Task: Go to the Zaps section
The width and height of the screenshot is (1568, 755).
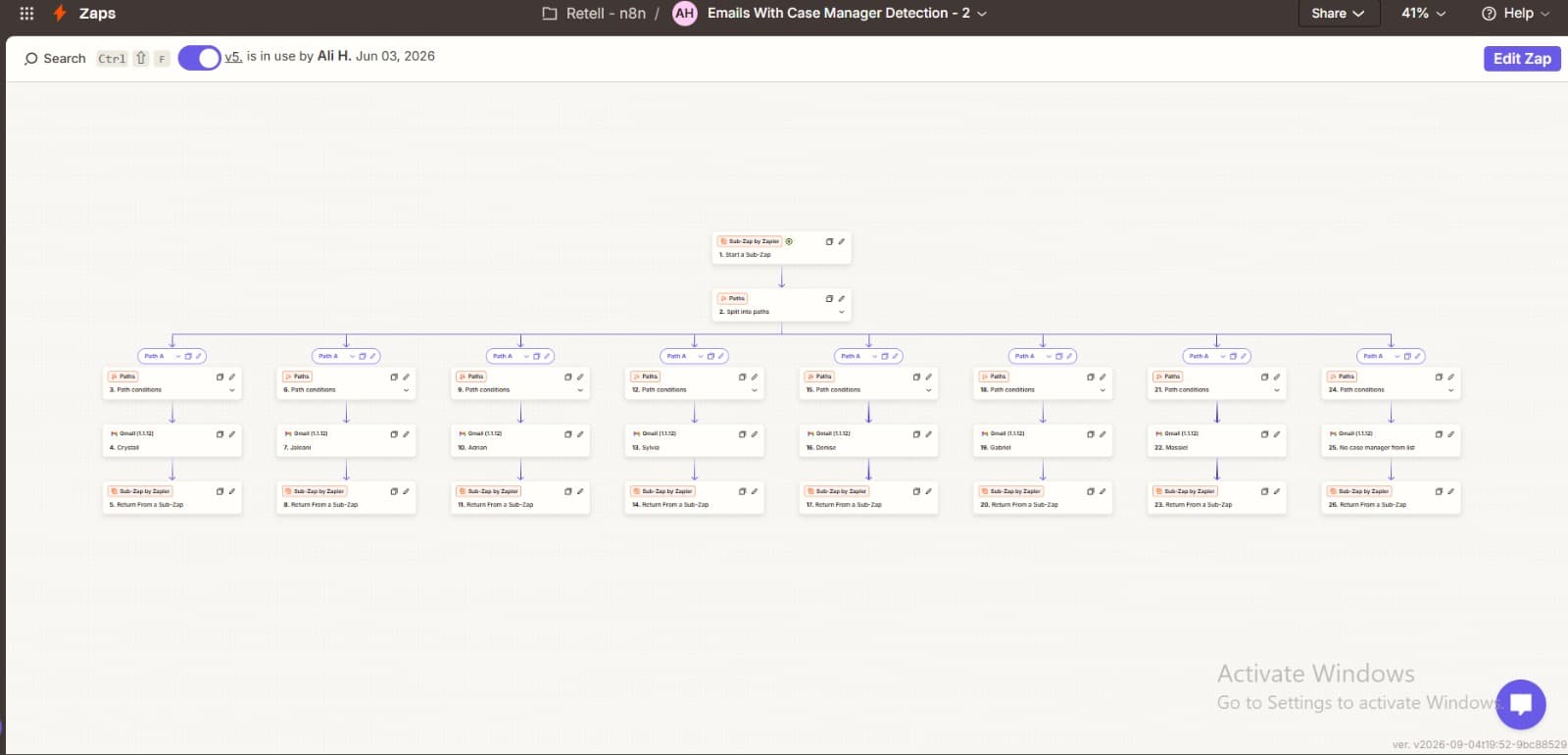Action: pyautogui.click(x=97, y=14)
